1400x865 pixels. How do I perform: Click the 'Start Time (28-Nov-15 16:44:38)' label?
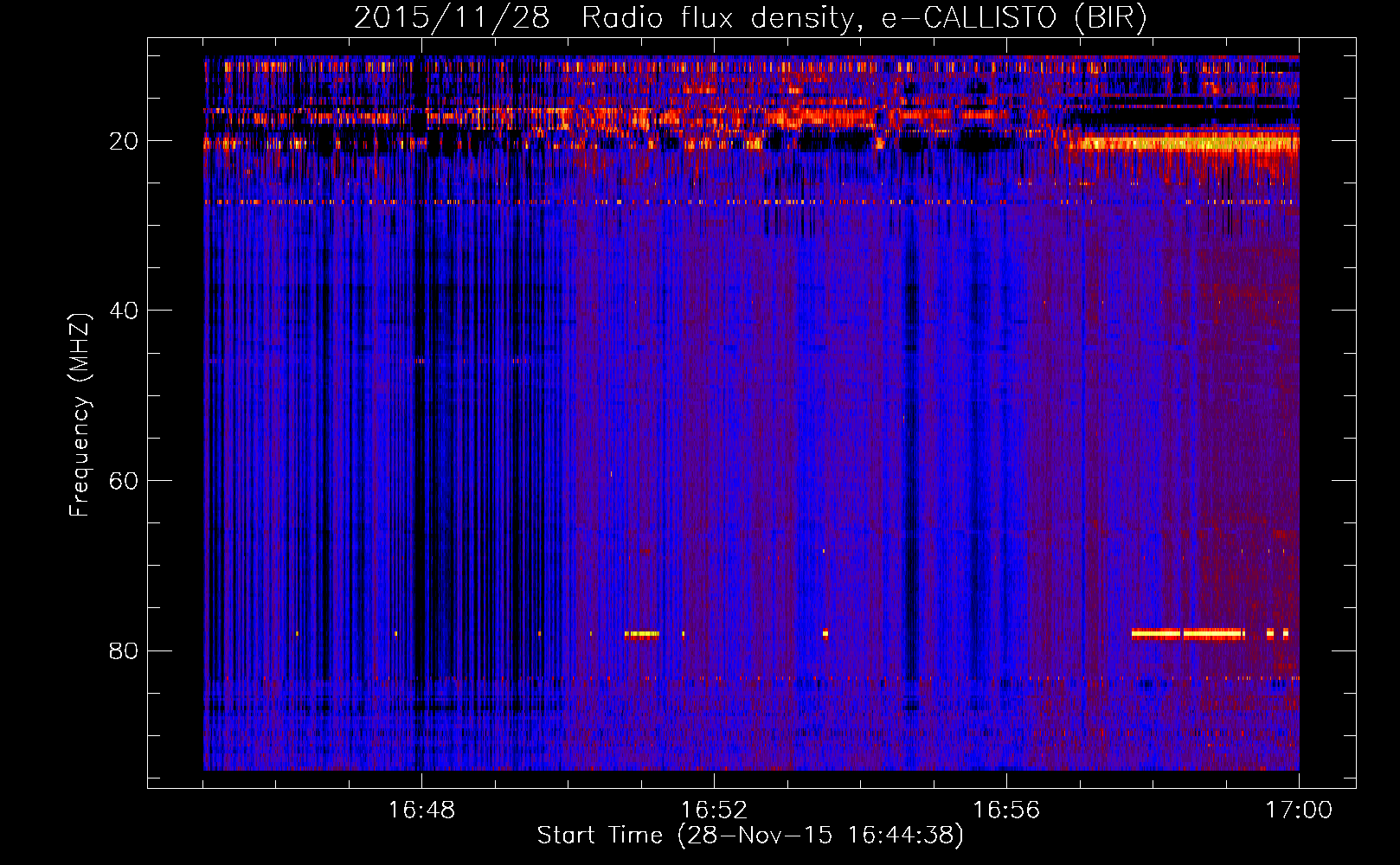pyautogui.click(x=750, y=836)
